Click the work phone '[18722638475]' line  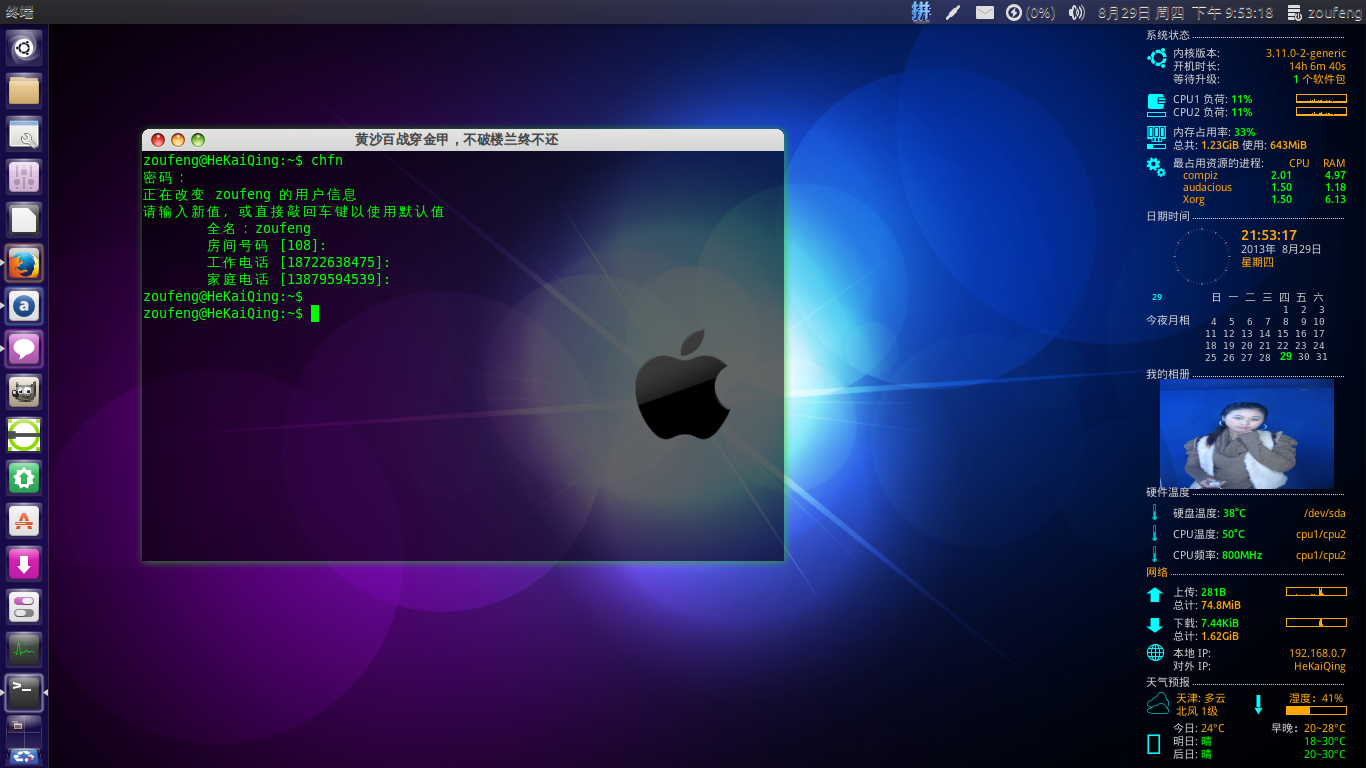[299, 263]
